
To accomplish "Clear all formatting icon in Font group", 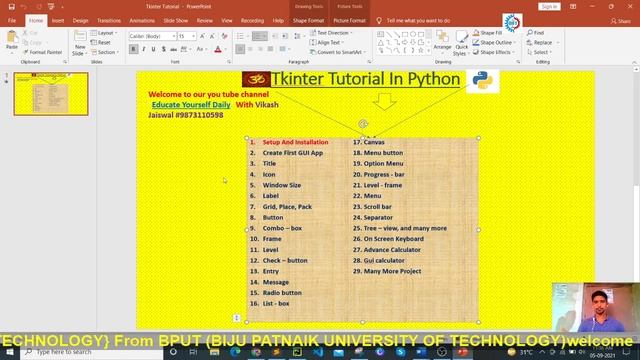I will [224, 36].
